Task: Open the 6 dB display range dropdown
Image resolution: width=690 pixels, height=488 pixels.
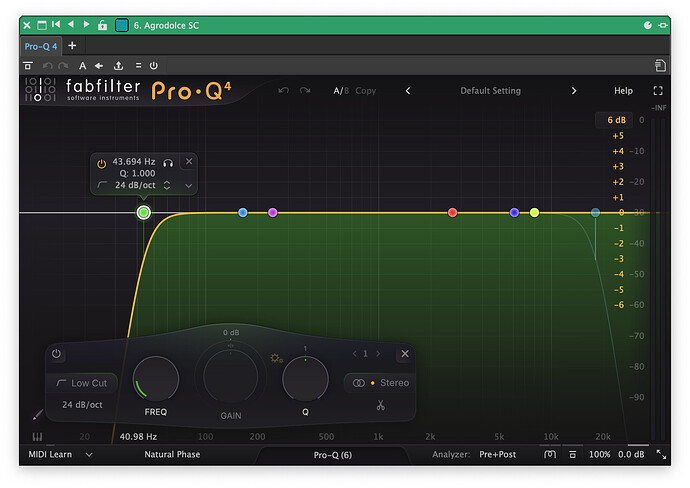Action: (x=614, y=120)
